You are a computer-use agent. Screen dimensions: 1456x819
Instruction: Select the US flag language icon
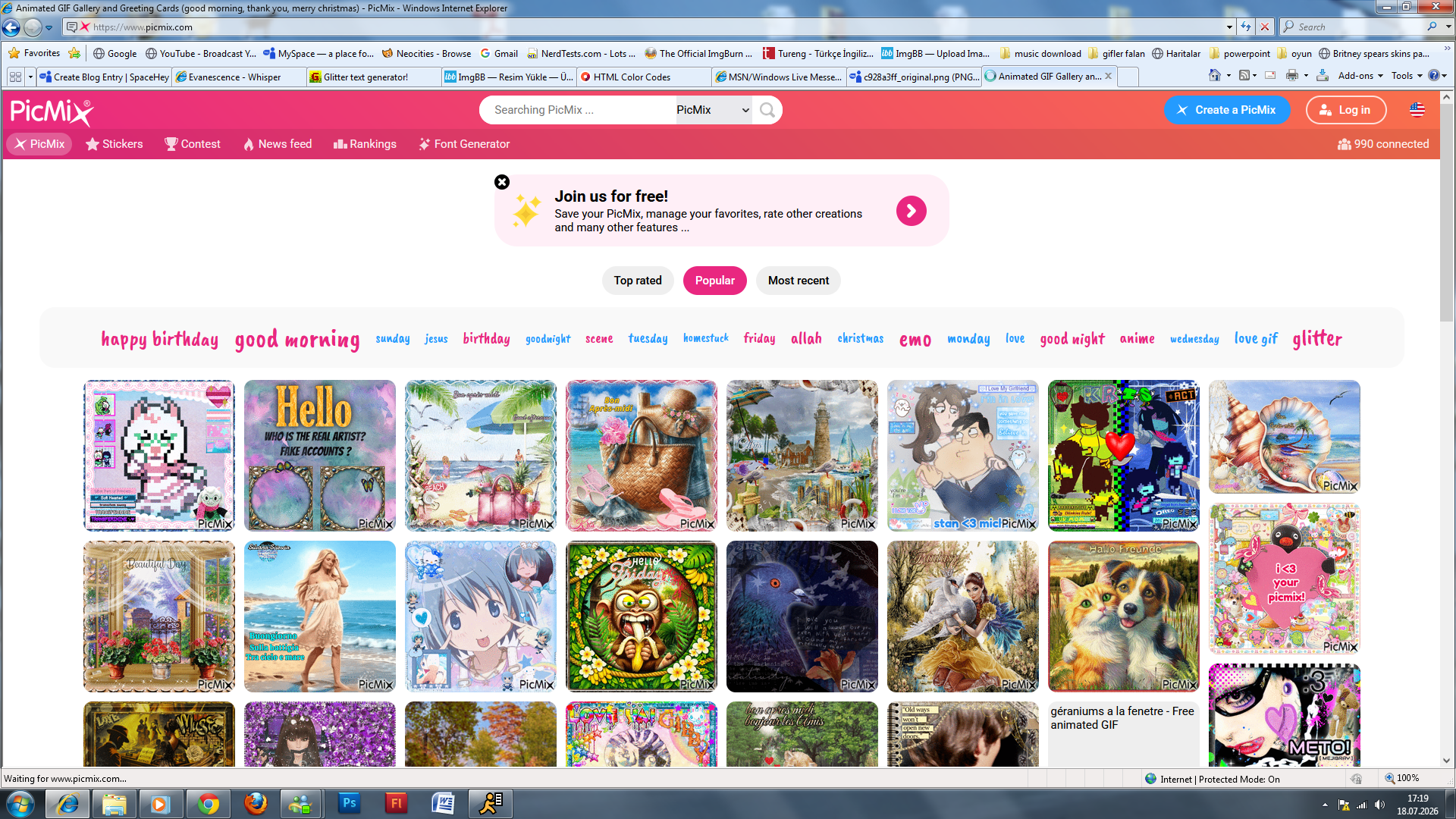click(x=1417, y=110)
